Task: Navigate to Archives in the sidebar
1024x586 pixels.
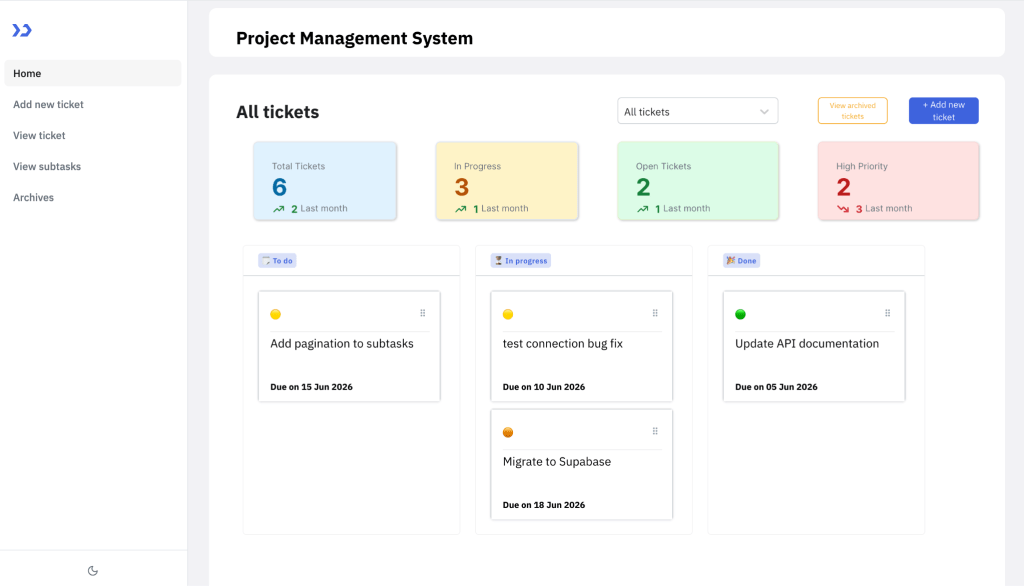Action: tap(33, 197)
